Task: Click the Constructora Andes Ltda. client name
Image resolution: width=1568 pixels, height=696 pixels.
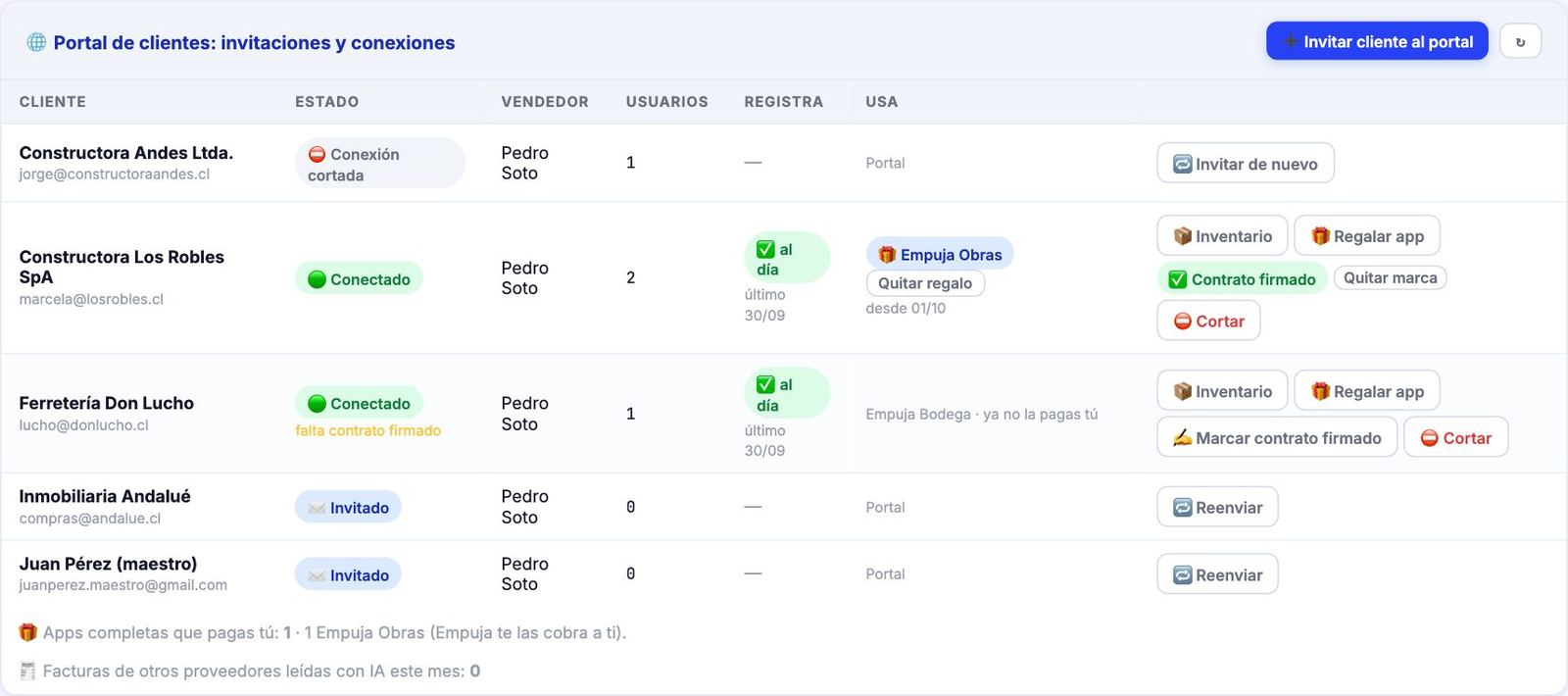Action: point(125,153)
